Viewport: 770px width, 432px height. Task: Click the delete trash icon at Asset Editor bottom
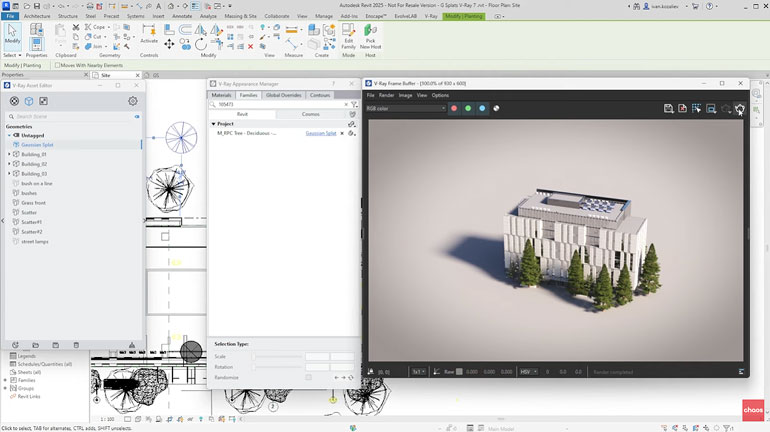(76, 345)
